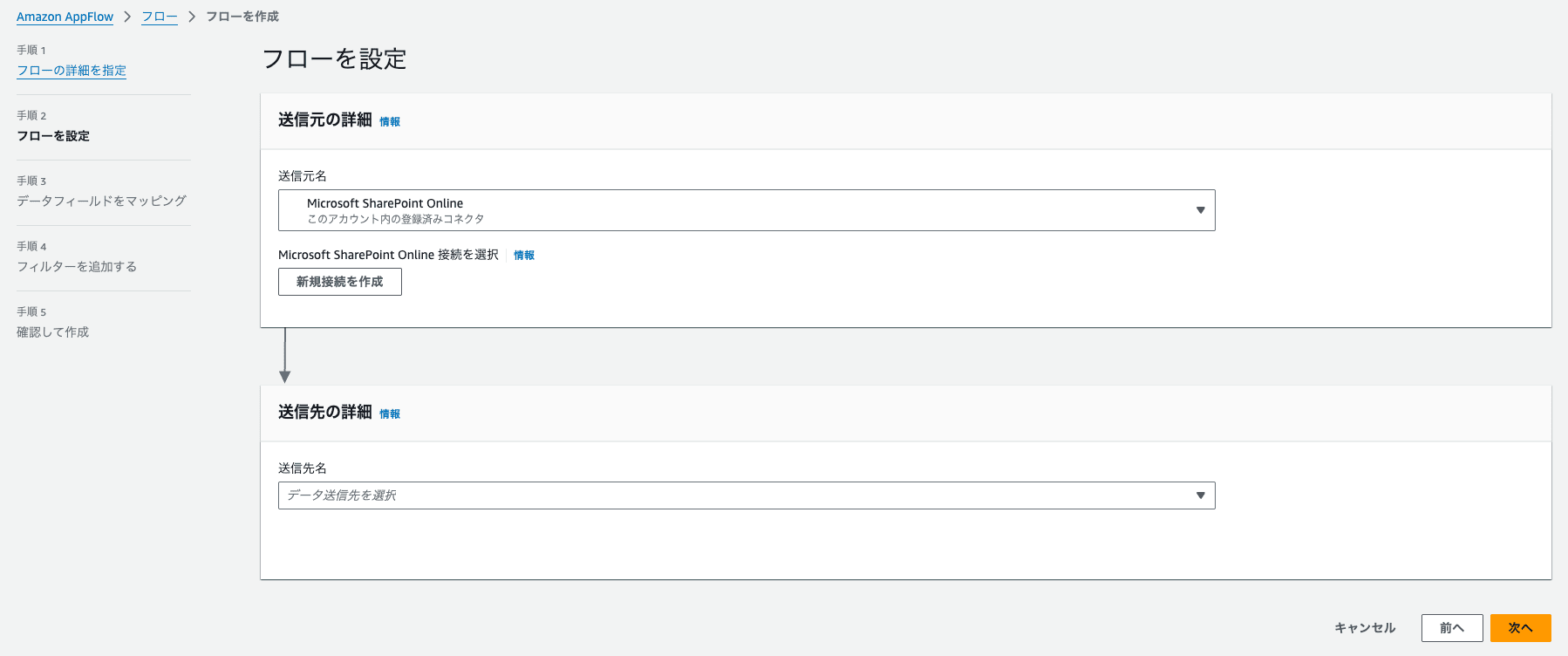This screenshot has height=656, width=1568.
Task: Select step 5 確認して作成
Action: click(x=52, y=332)
